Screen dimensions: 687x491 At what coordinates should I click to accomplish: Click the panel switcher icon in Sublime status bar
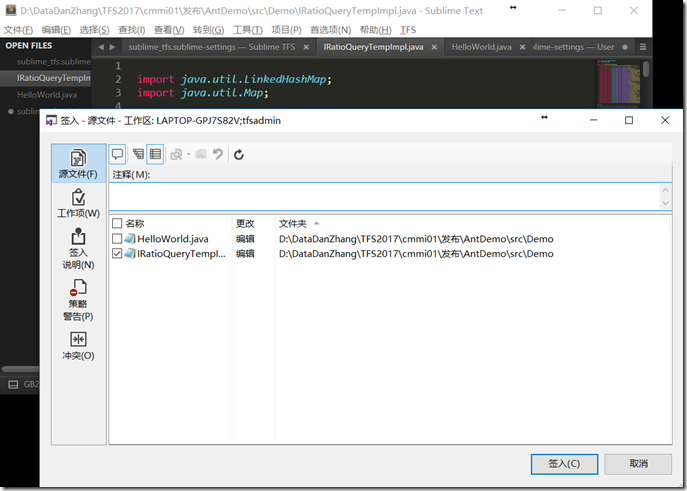point(13,385)
